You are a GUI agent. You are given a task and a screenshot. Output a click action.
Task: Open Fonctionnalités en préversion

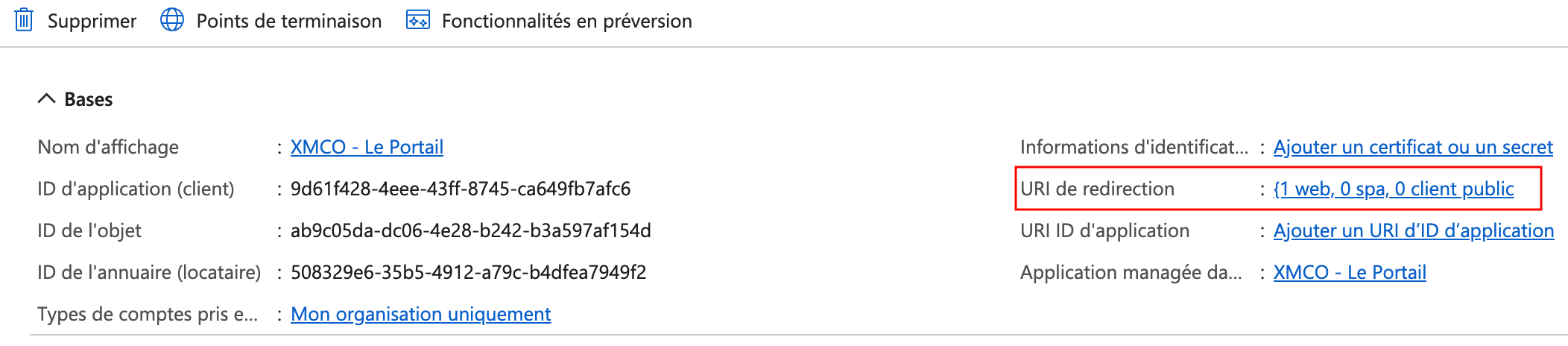[x=566, y=21]
